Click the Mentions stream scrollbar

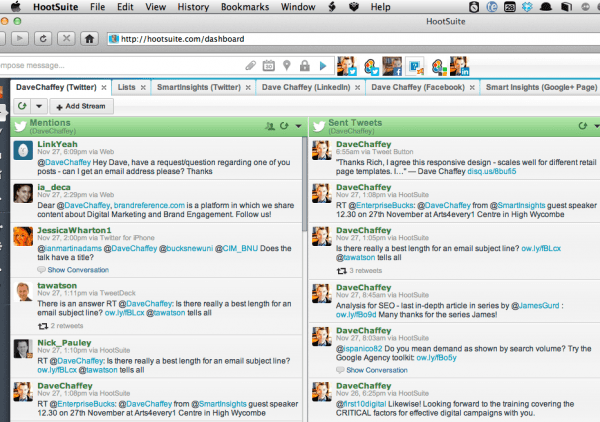coord(304,185)
